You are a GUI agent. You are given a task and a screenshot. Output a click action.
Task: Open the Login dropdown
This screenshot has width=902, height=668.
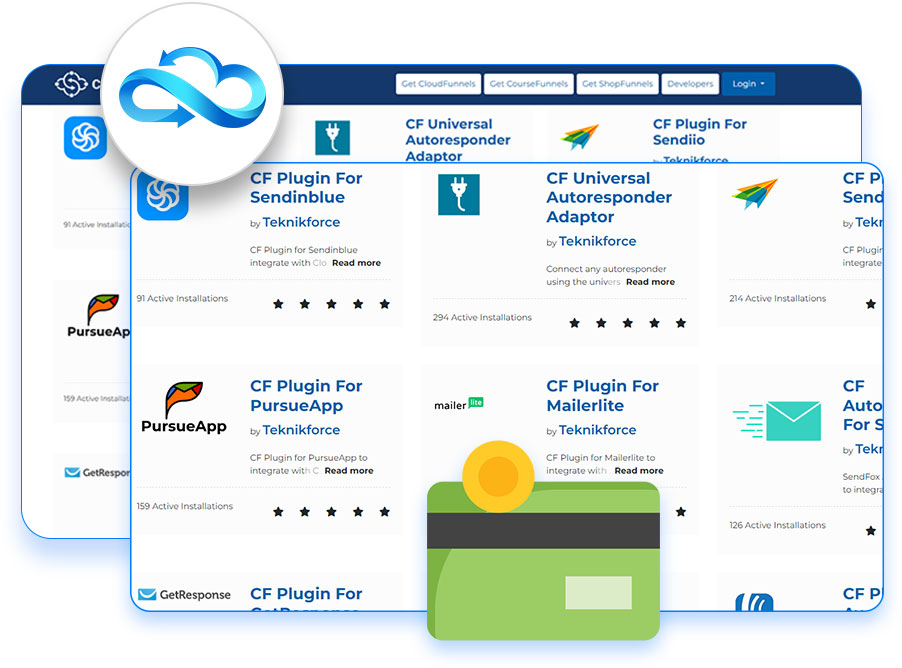point(748,84)
